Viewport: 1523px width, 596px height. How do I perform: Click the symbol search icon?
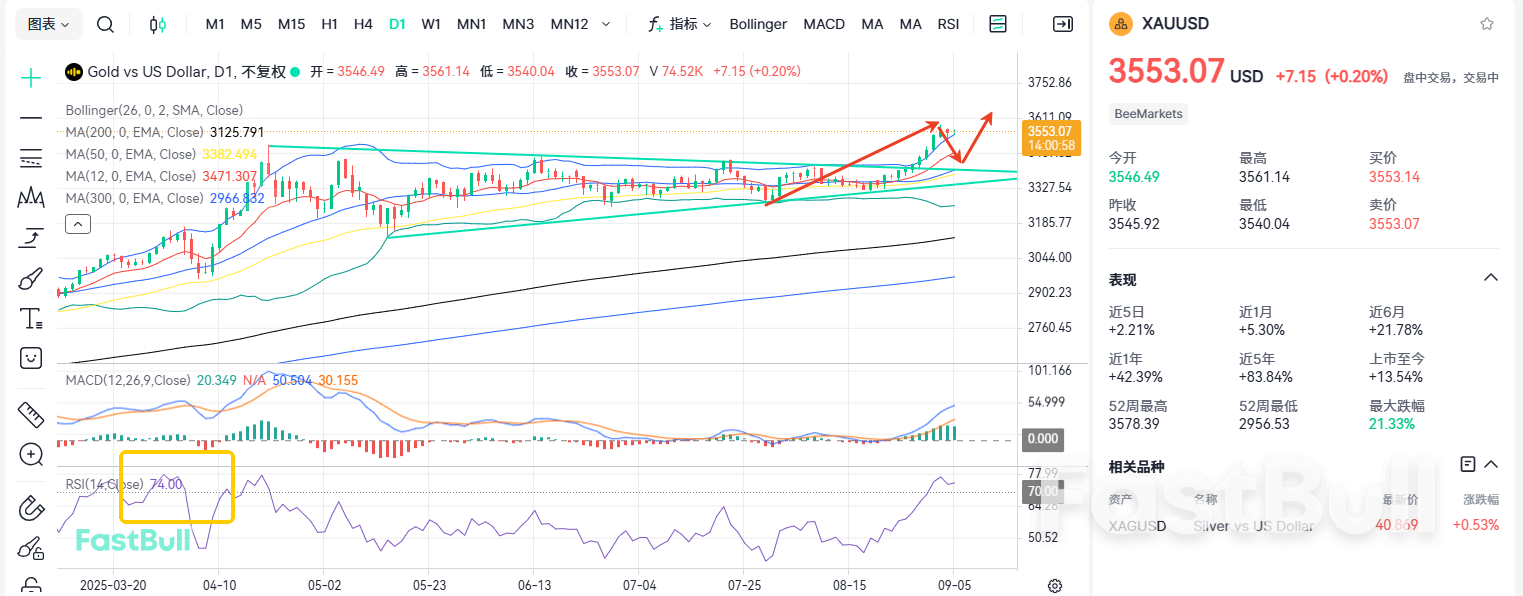point(105,24)
